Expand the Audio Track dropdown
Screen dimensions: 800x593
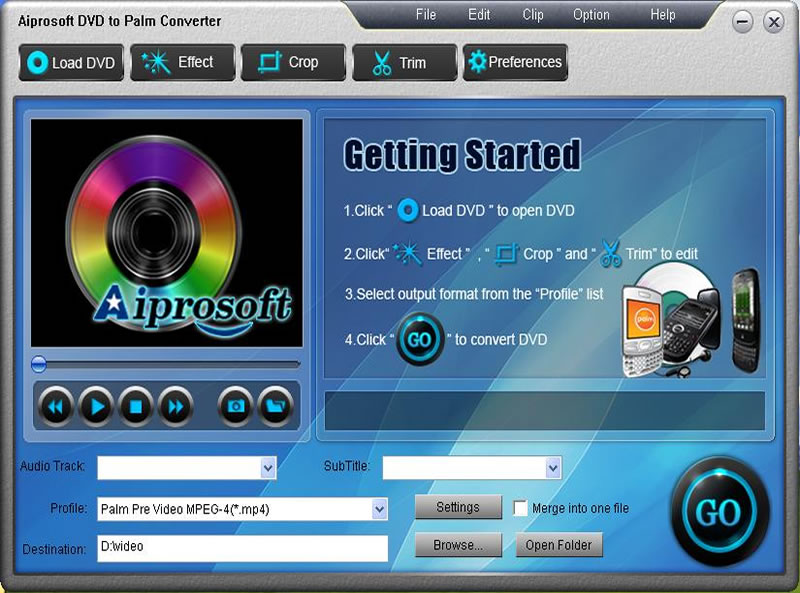pos(268,467)
